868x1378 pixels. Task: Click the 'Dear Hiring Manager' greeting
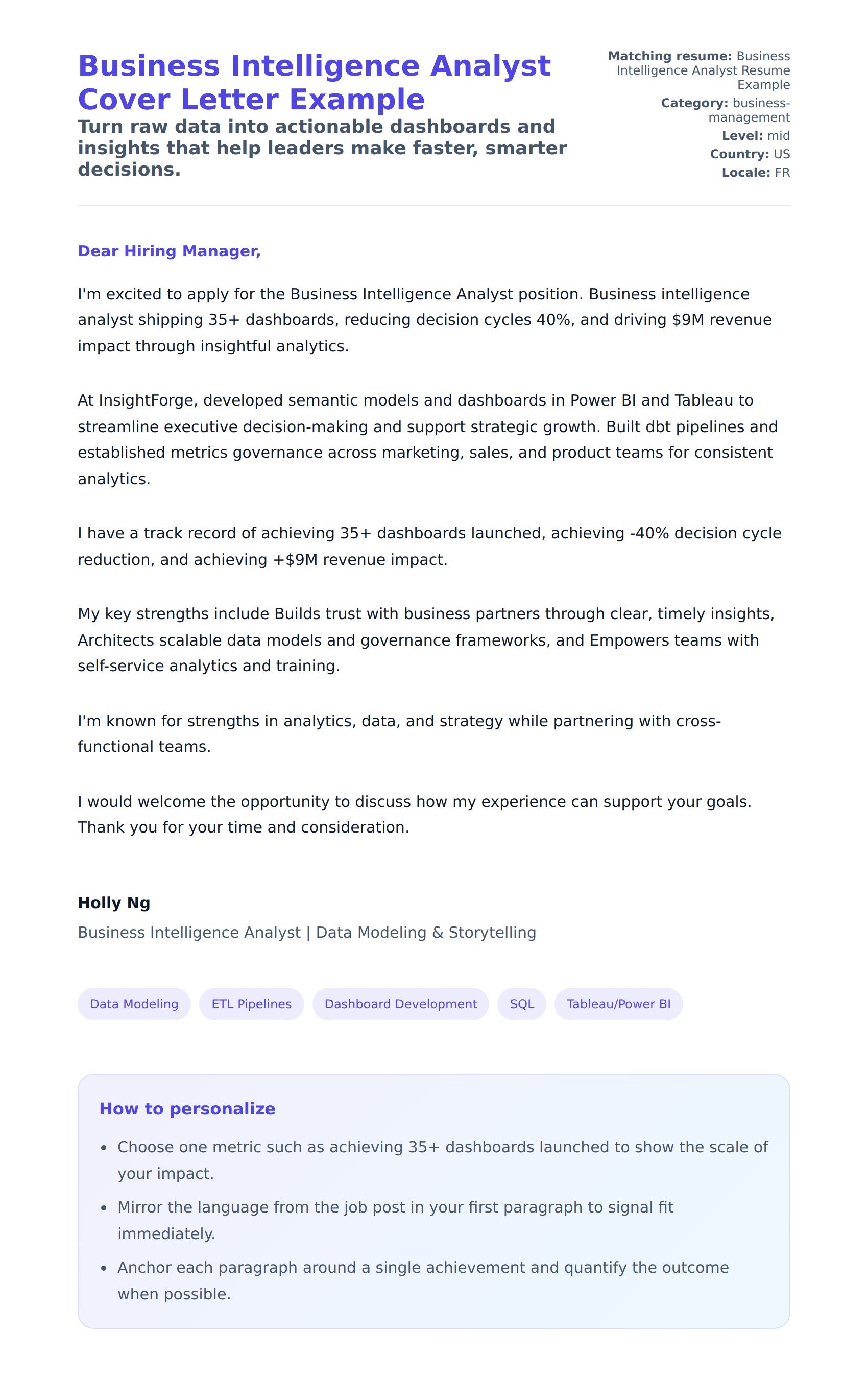170,251
